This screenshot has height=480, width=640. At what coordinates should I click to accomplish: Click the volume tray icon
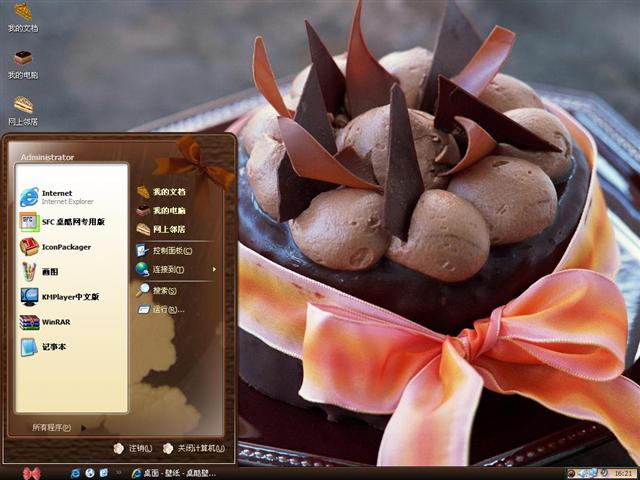click(x=604, y=473)
